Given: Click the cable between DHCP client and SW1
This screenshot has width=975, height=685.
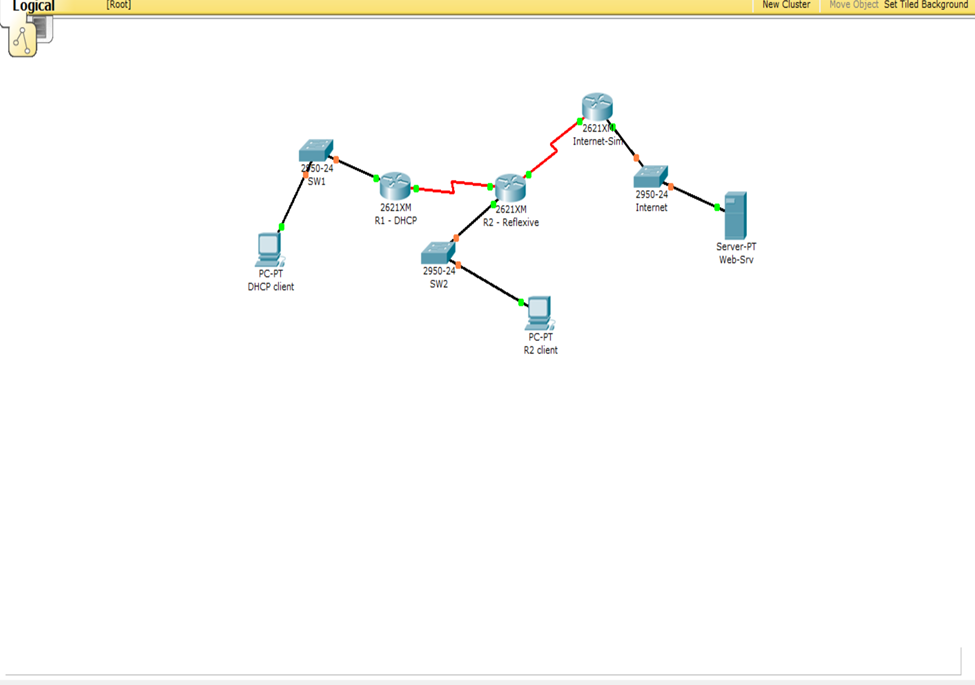Looking at the screenshot, I should pos(290,198).
